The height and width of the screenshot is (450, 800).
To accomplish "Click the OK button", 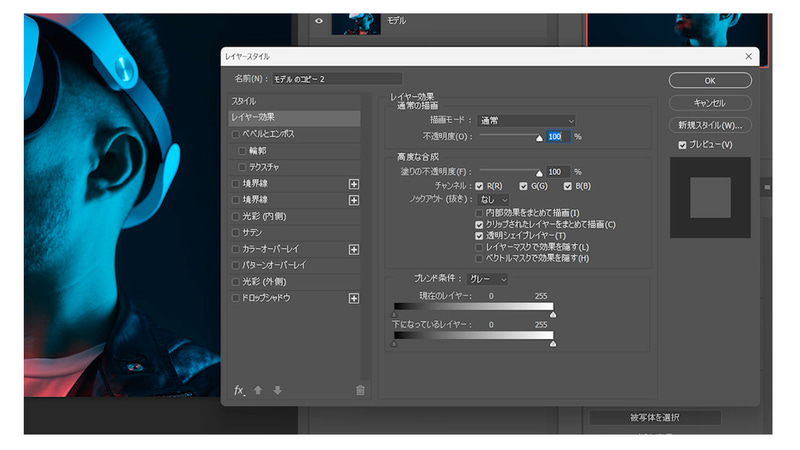I will 710,81.
